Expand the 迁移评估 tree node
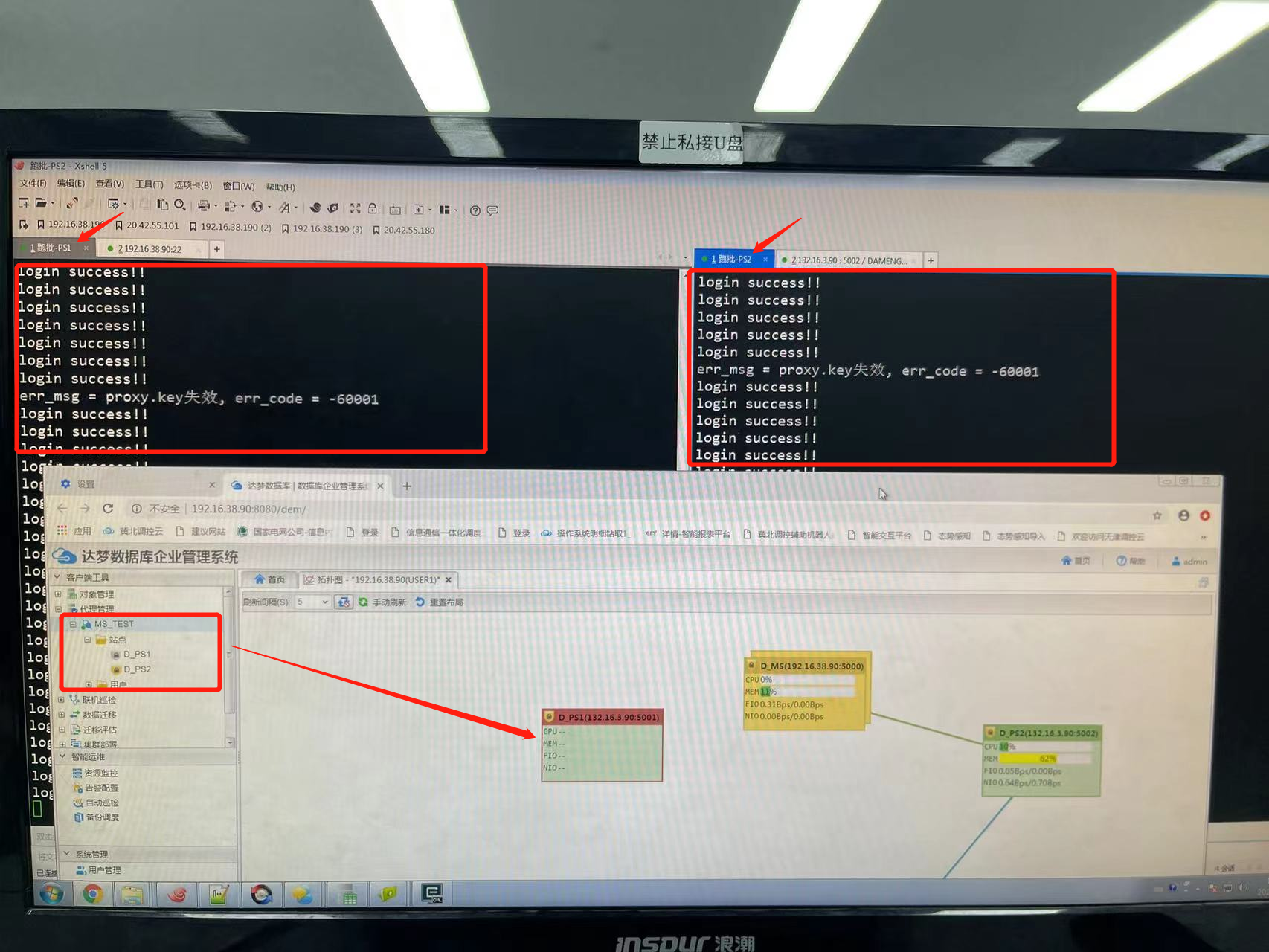Image resolution: width=1269 pixels, height=952 pixels. [62, 729]
